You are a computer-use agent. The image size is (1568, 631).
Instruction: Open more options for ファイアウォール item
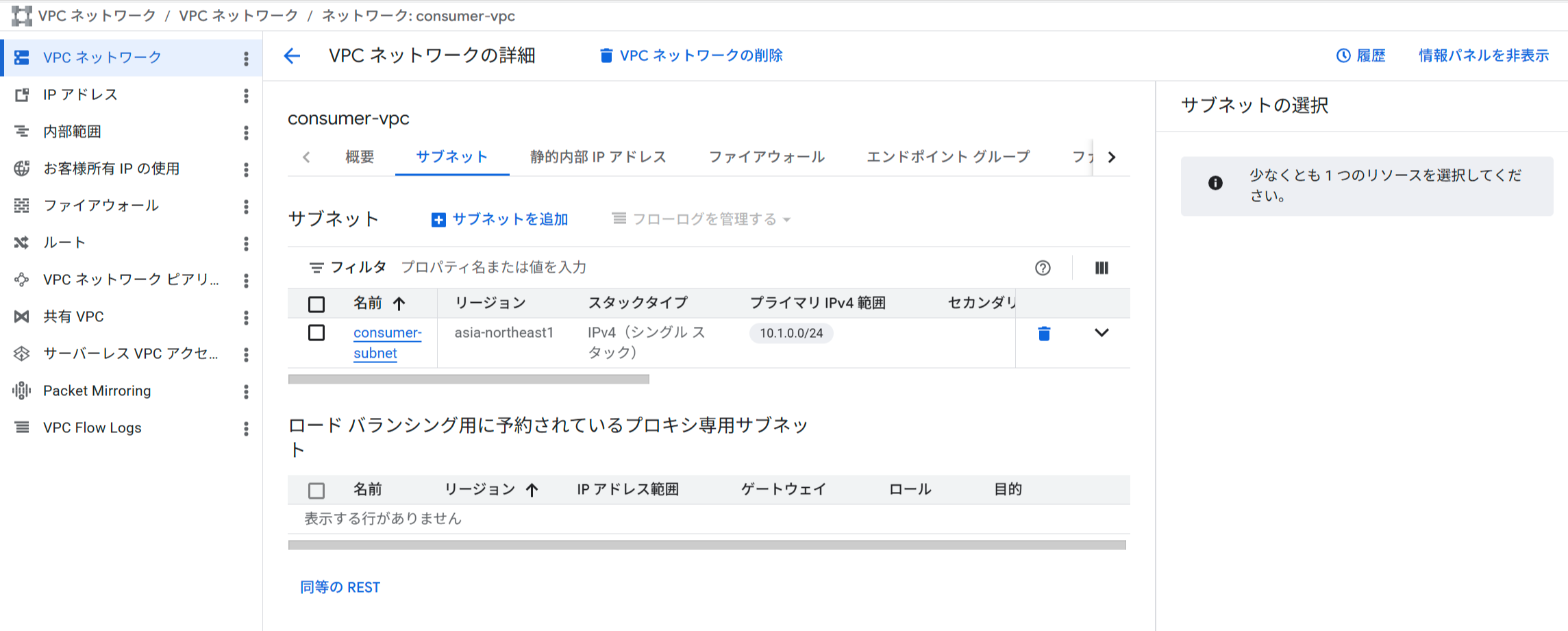246,207
